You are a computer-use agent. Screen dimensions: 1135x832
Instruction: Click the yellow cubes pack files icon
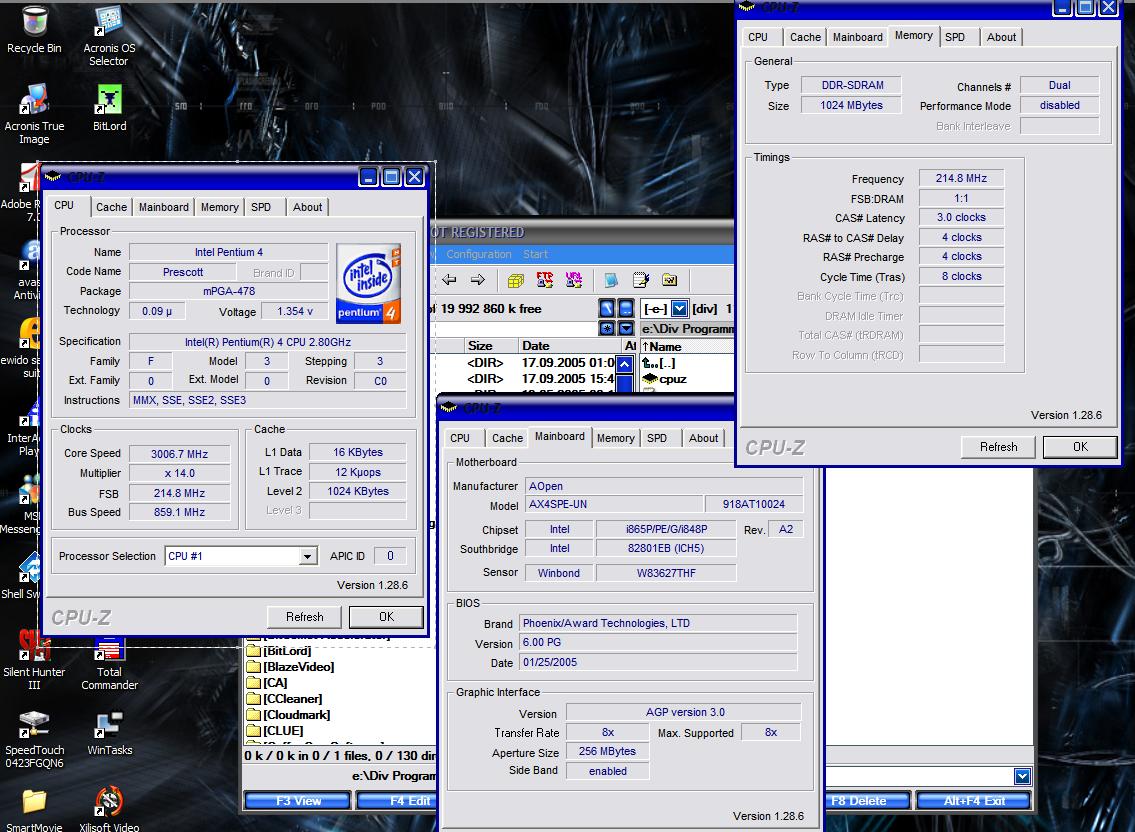click(x=515, y=280)
